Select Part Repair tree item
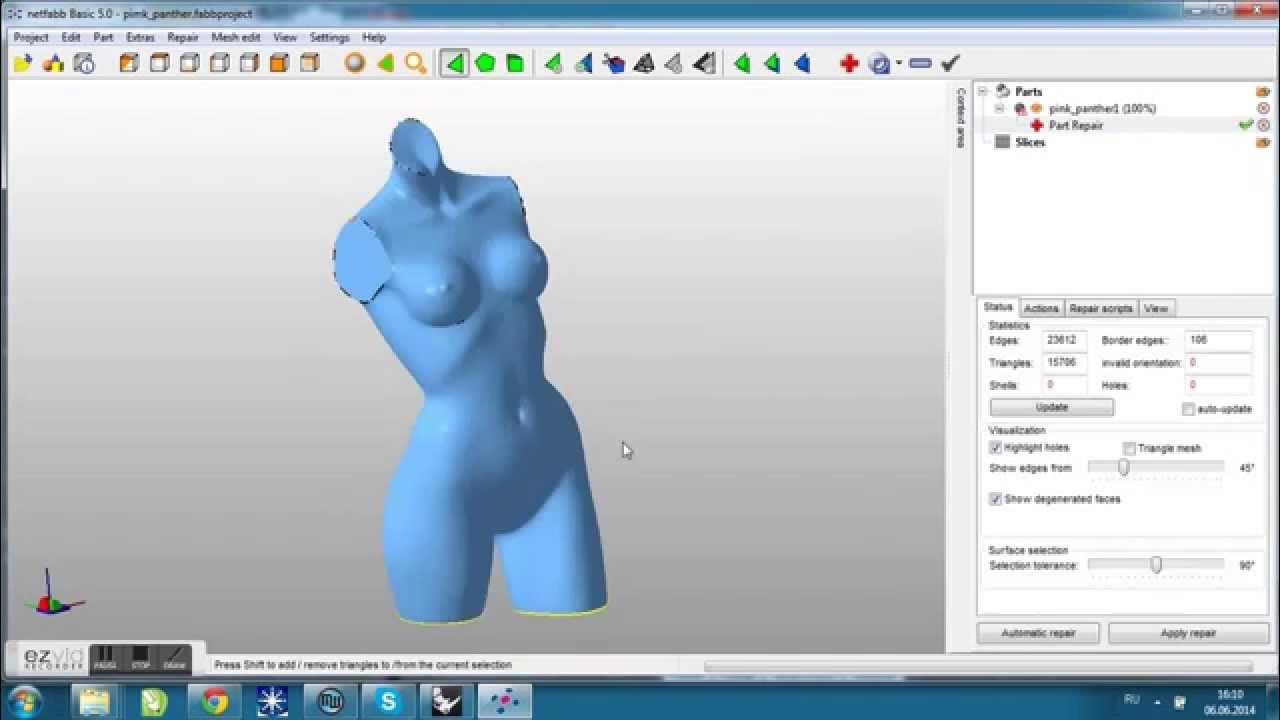Viewport: 1280px width, 720px height. (1076, 125)
